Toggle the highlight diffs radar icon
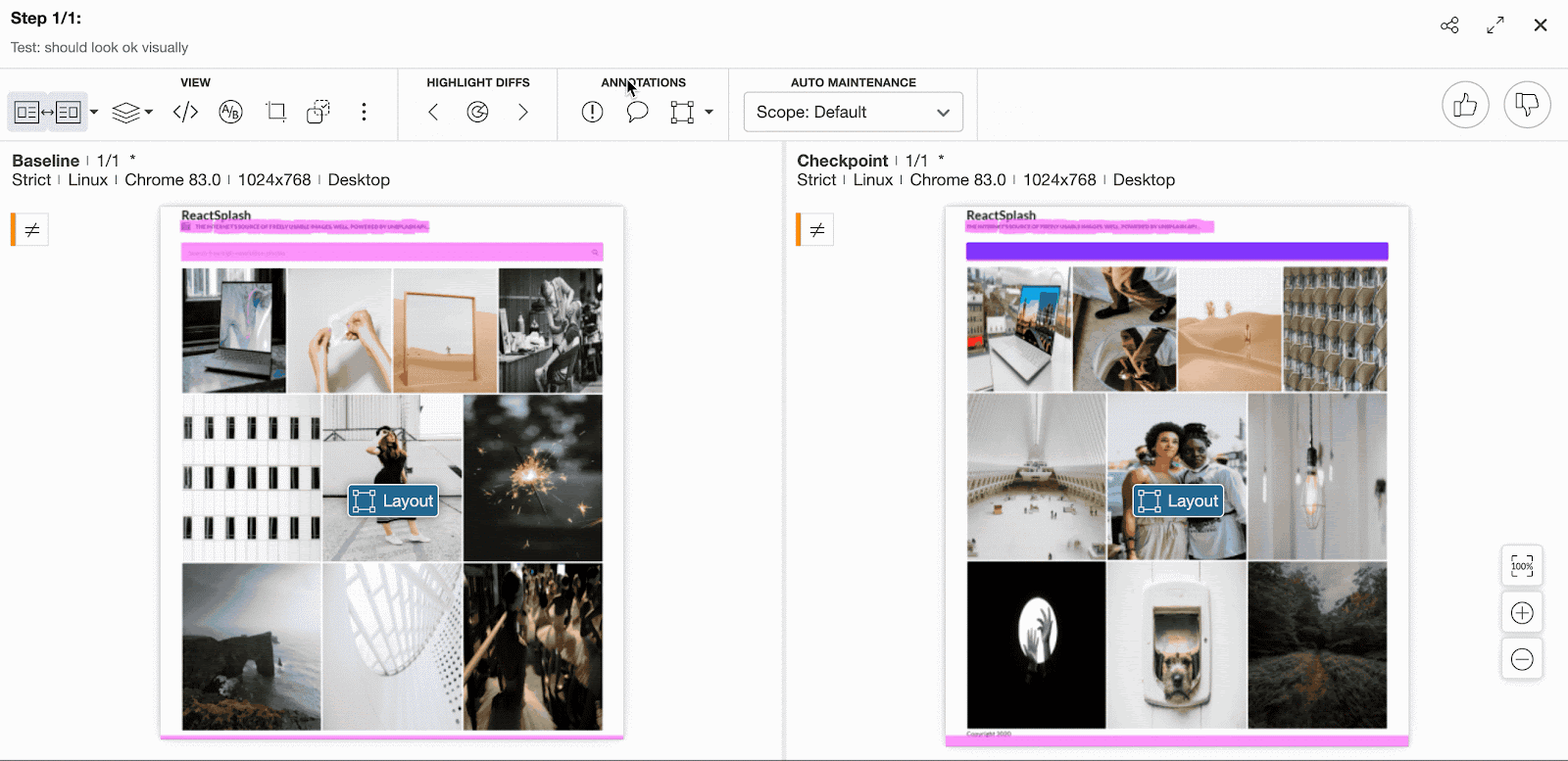Image resolution: width=1568 pixels, height=761 pixels. pos(477,113)
